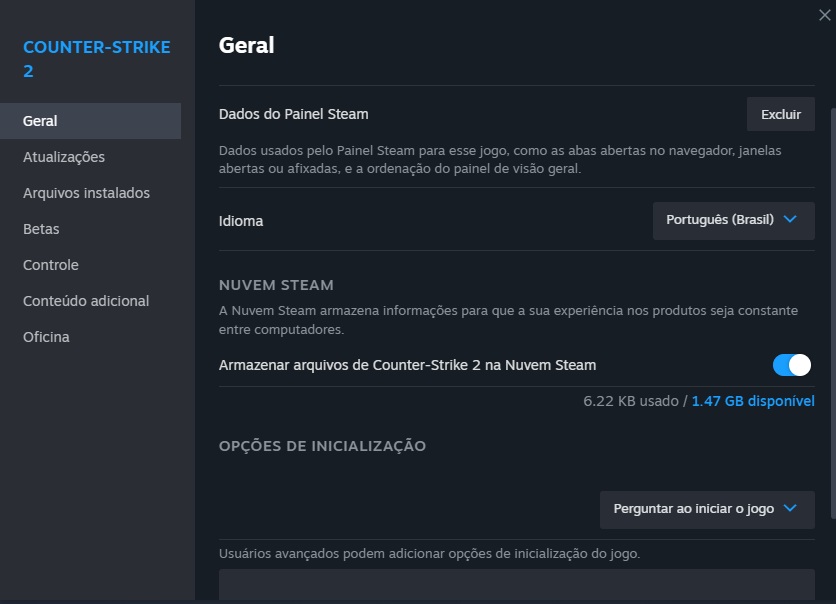Click the 'Armazenar arquivos de Counter-Strike 2' label
The image size is (836, 604).
pos(407,365)
